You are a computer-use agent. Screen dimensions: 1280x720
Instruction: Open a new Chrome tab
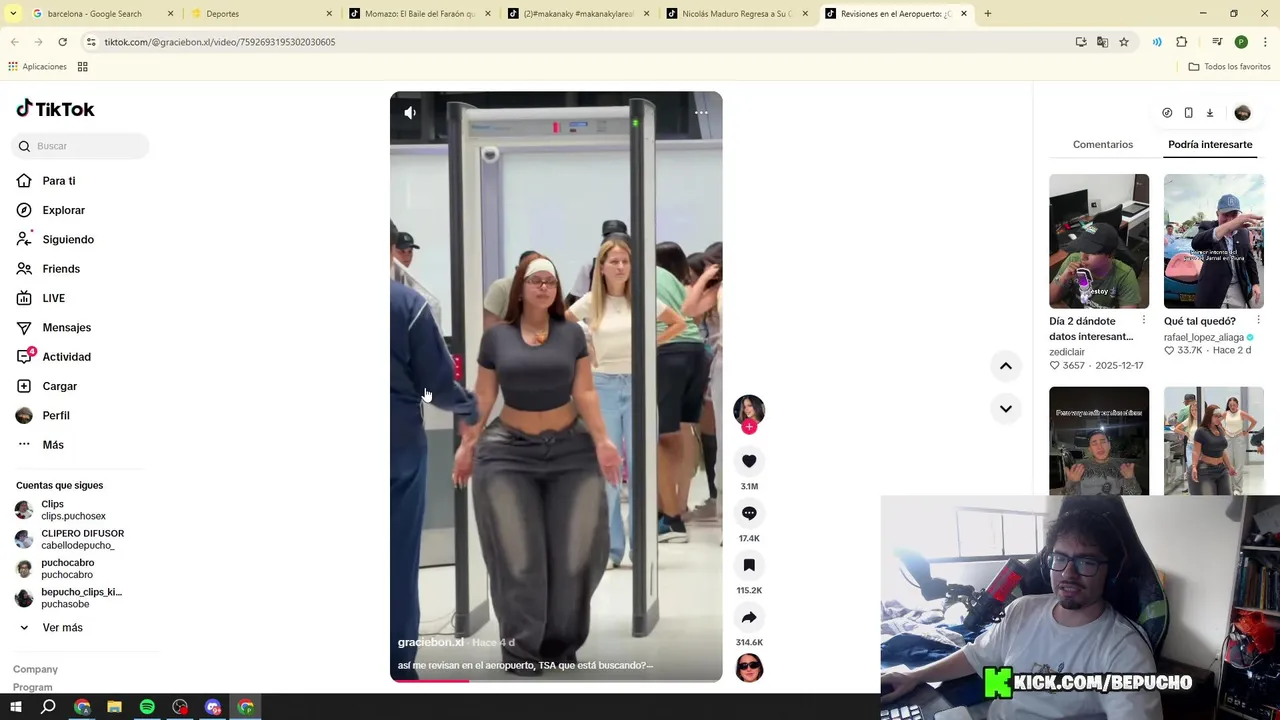pyautogui.click(x=988, y=14)
